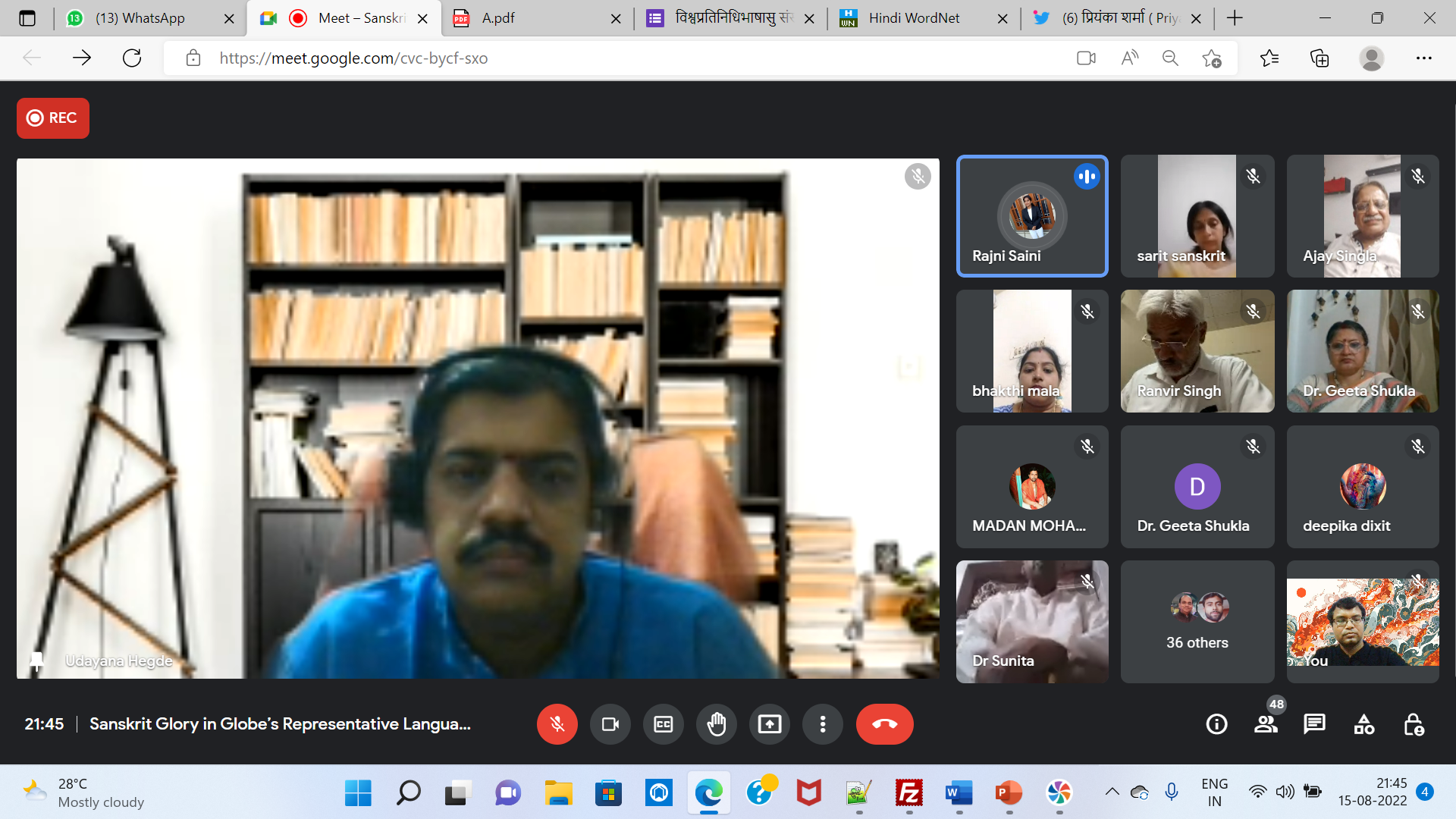Open the host controls lock icon

pos(1414,724)
